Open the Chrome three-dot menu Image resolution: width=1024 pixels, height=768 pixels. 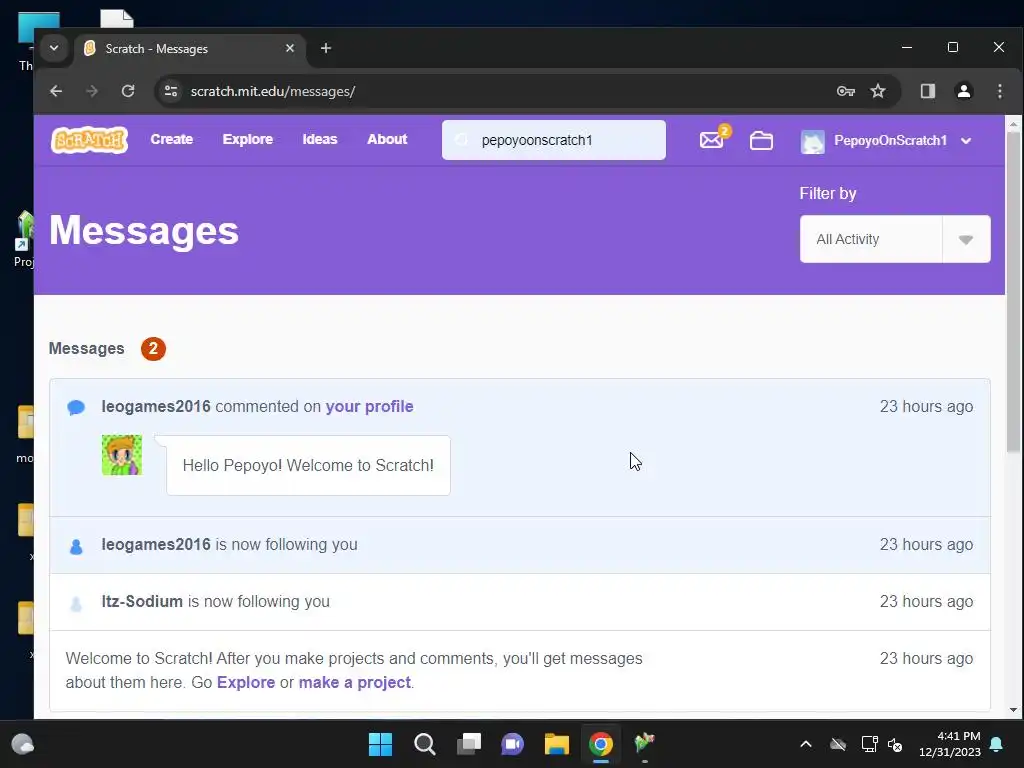1000,91
